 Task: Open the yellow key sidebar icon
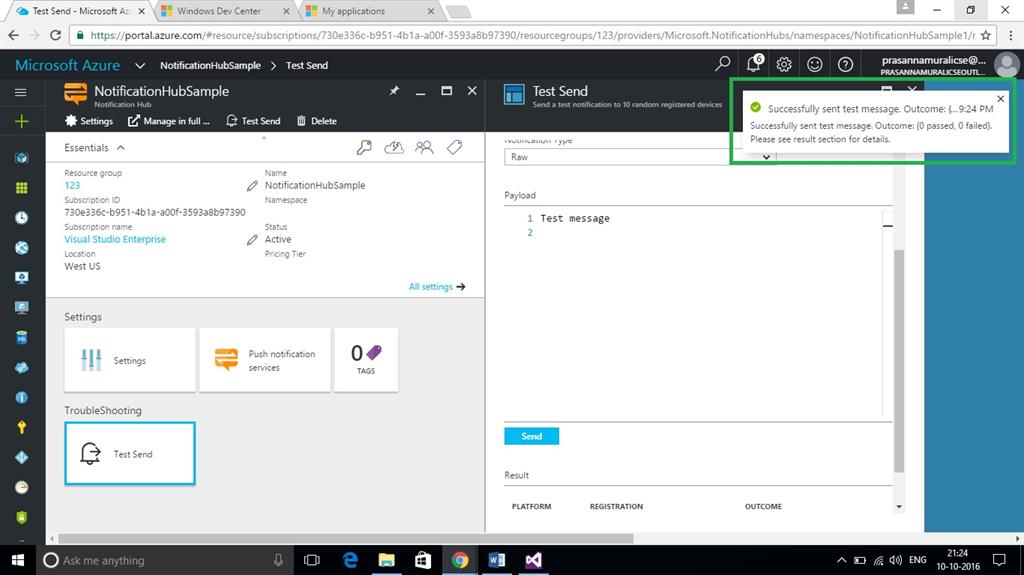(x=22, y=427)
